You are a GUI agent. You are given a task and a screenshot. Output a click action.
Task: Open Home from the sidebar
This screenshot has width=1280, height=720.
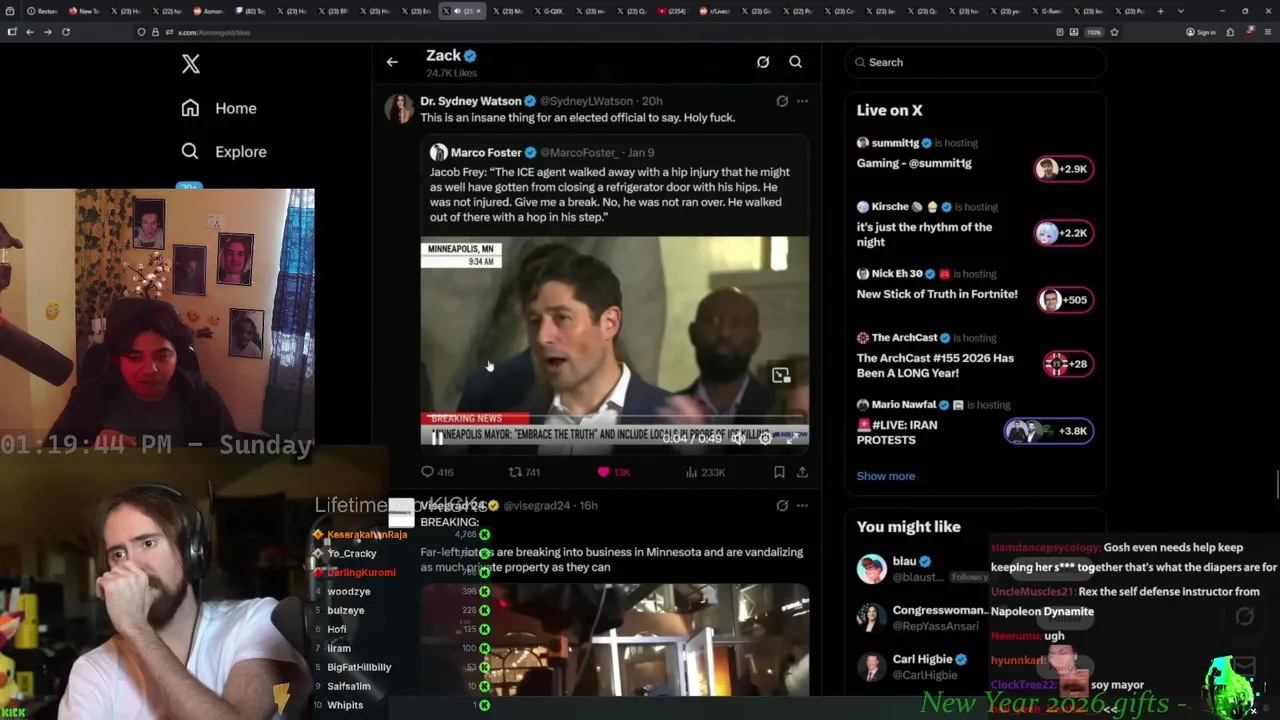point(218,108)
